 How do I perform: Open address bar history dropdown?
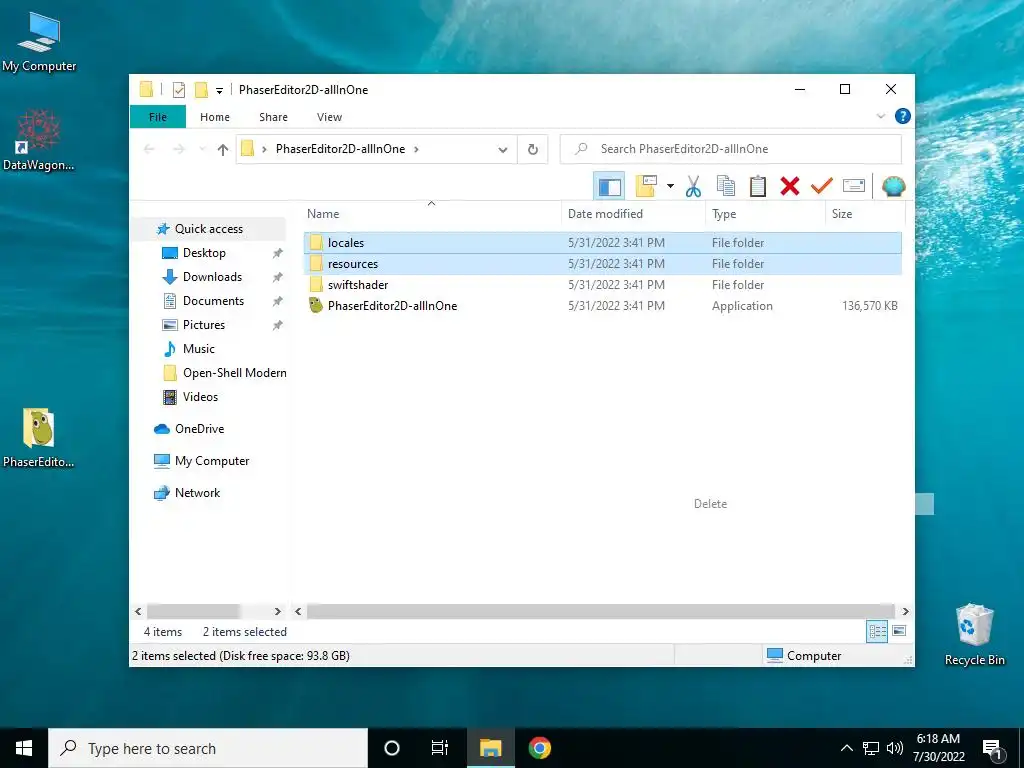tap(503, 150)
